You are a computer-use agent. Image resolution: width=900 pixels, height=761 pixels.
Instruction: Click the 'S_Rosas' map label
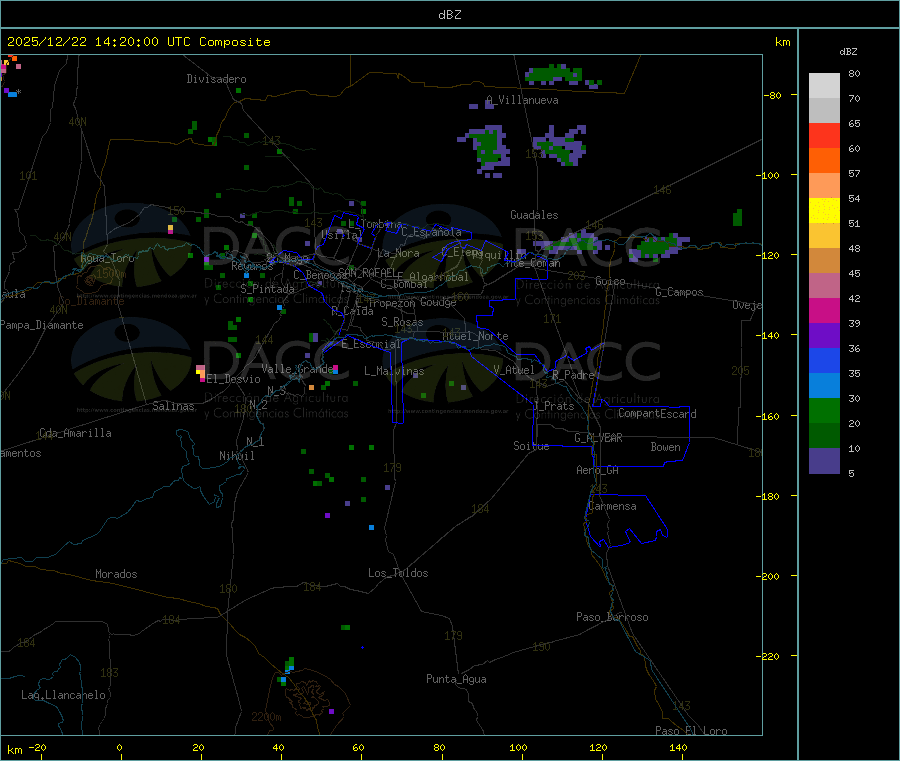[x=402, y=323]
